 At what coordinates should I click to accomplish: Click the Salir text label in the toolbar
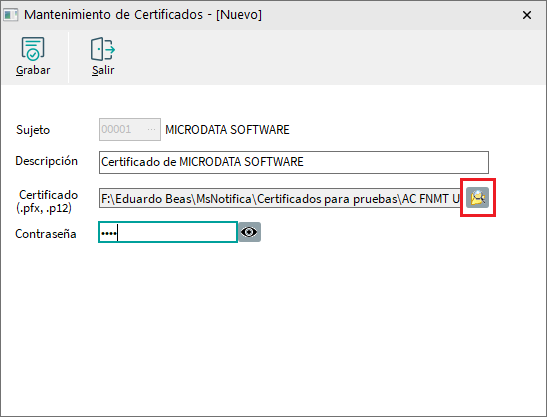click(103, 70)
